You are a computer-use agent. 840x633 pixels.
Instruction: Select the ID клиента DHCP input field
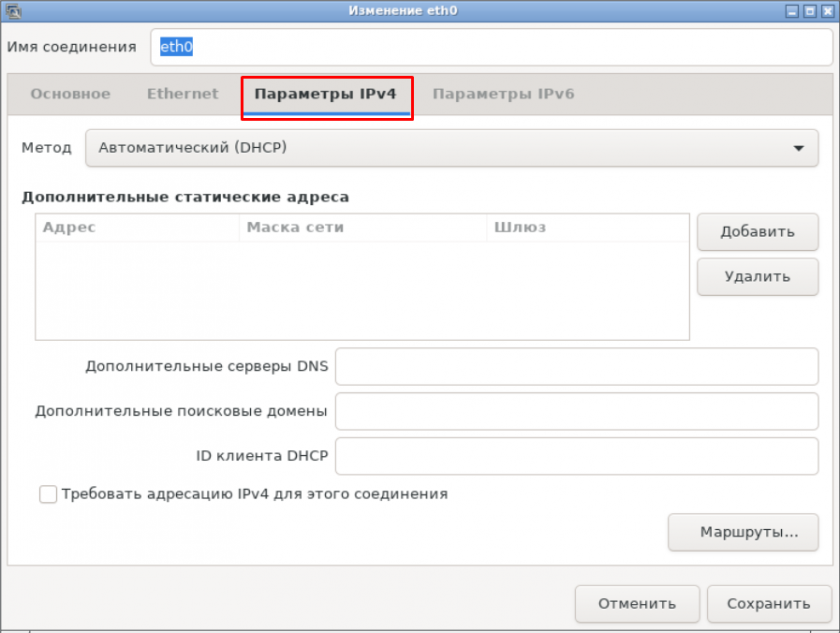click(x=577, y=456)
